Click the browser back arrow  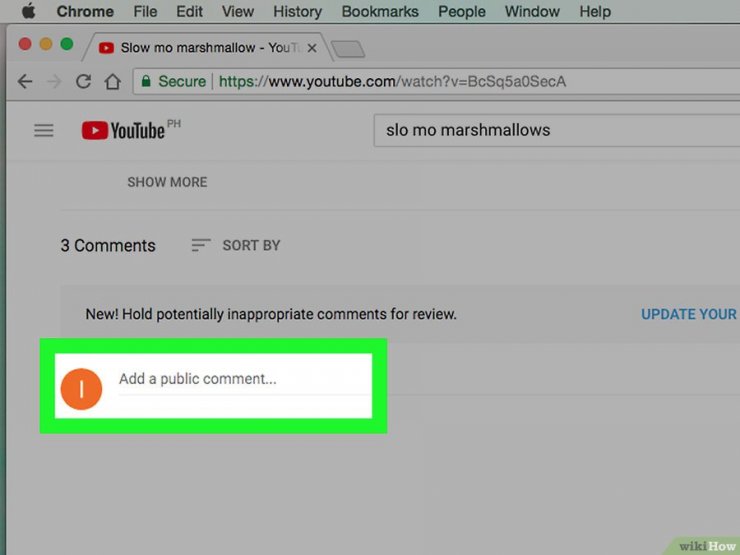coord(25,82)
